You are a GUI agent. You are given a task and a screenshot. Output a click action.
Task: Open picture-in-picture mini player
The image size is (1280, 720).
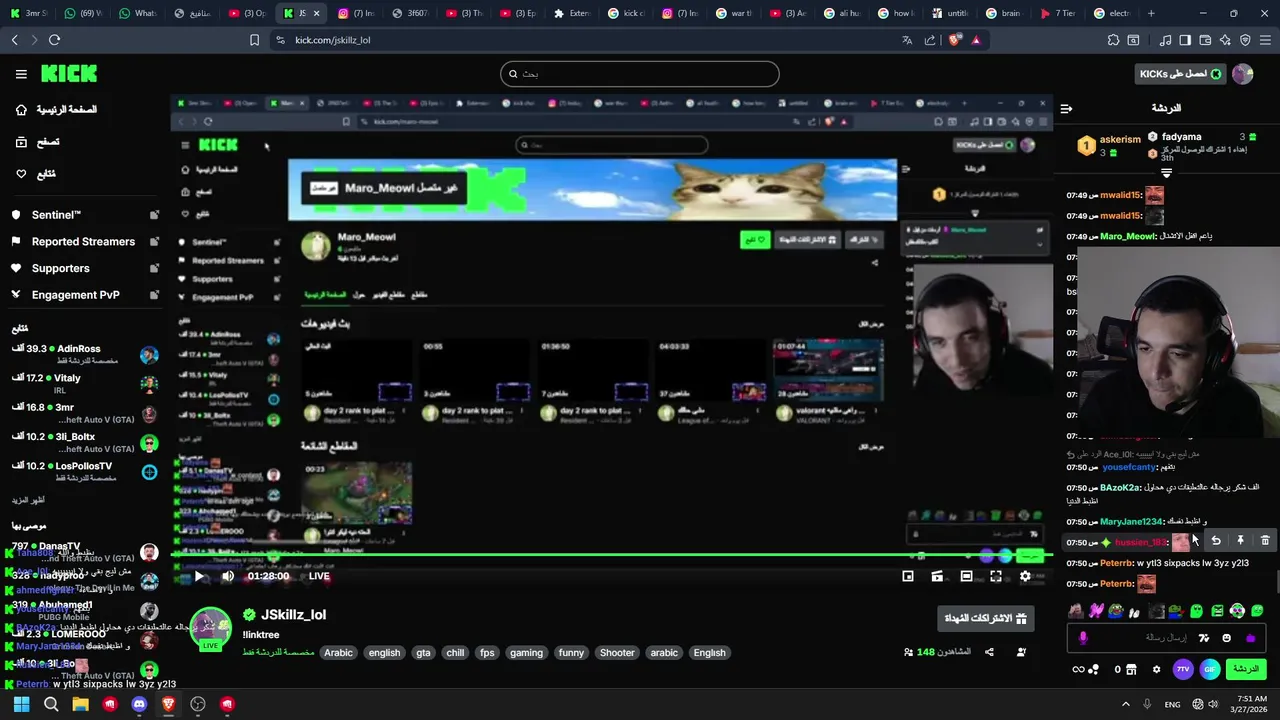[908, 576]
